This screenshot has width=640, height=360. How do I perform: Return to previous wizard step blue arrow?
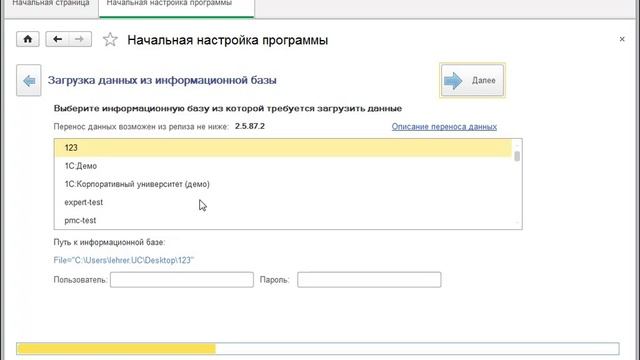29,80
